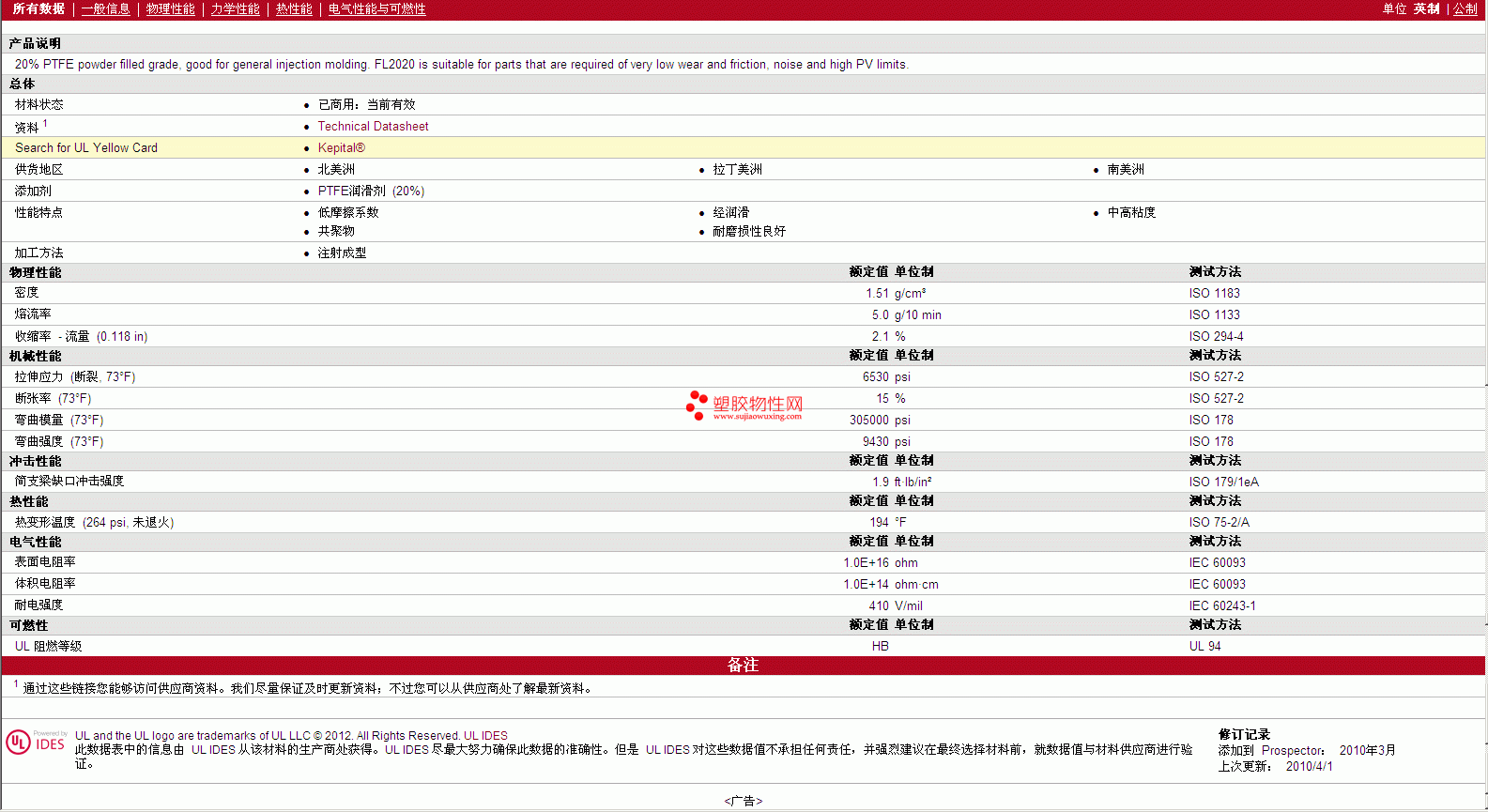Click the 经润滑 feature entry
Viewport: 1488px width, 812px height.
730,213
